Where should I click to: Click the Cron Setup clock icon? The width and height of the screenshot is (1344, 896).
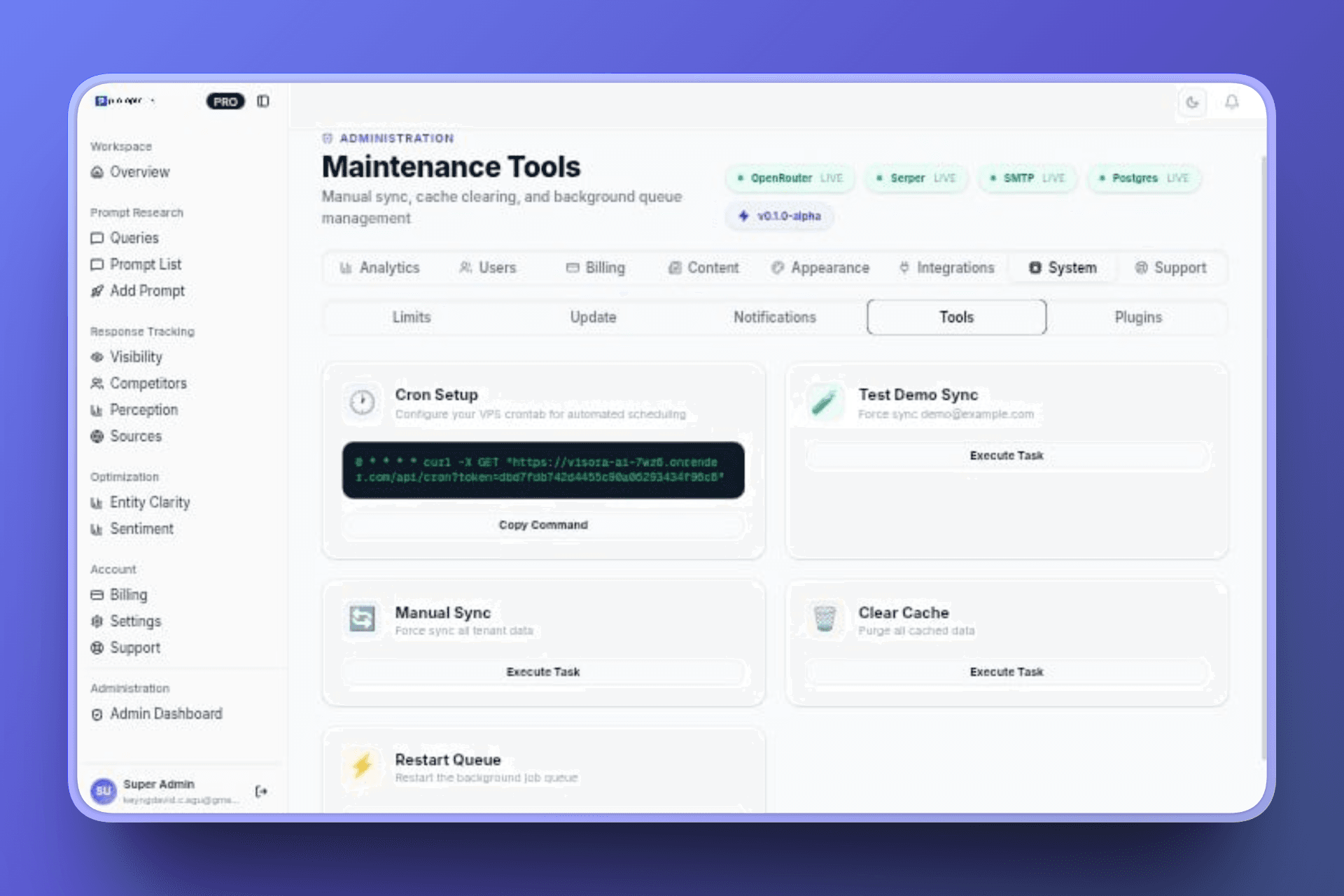(x=362, y=402)
